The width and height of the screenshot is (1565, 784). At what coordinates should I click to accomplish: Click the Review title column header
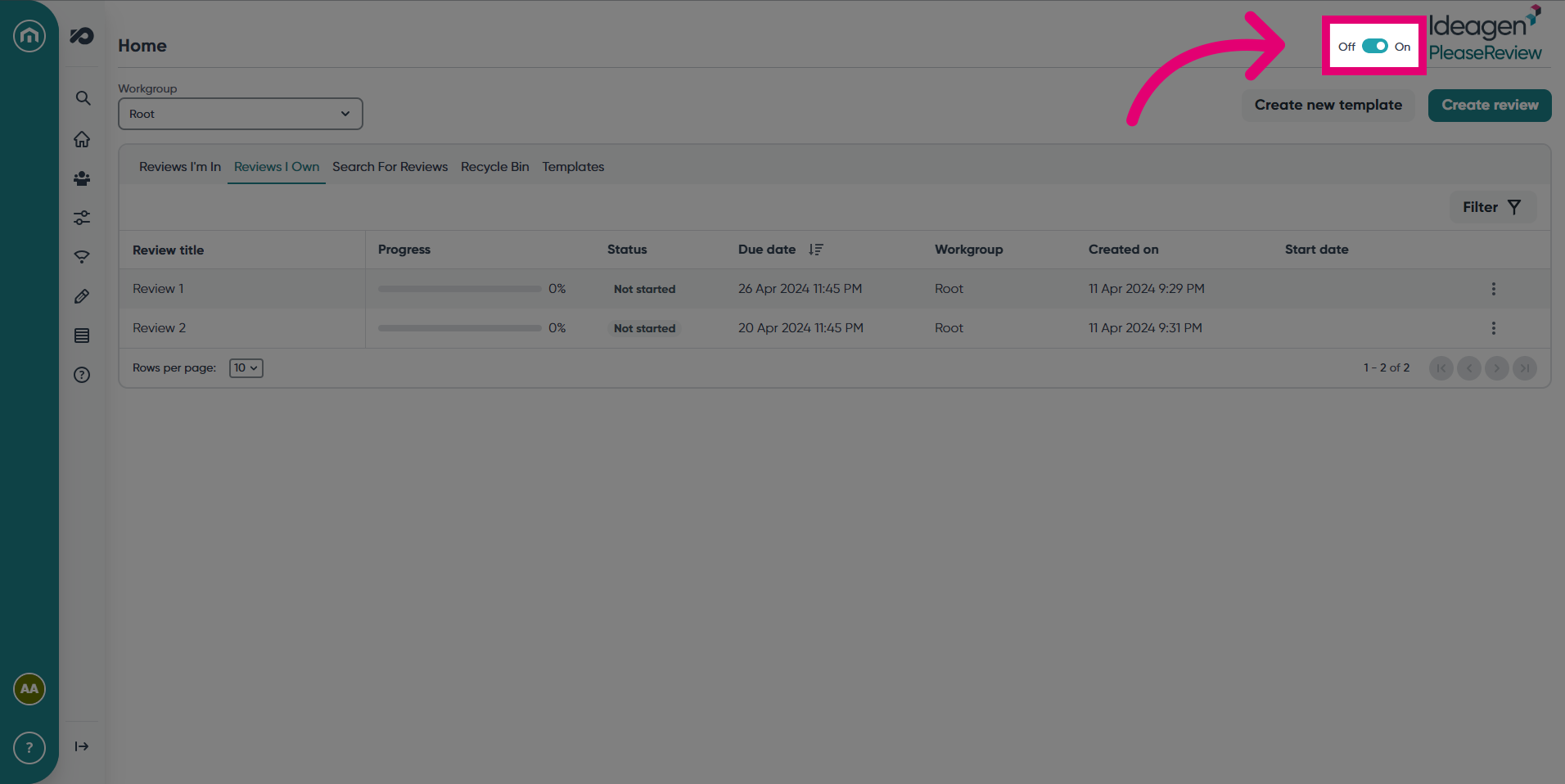[x=168, y=250]
